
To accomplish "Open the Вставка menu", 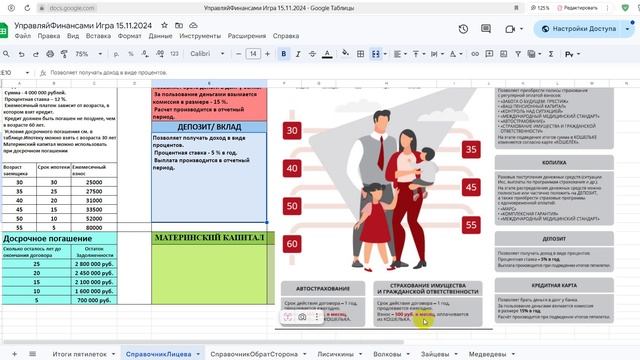I will coord(98,36).
